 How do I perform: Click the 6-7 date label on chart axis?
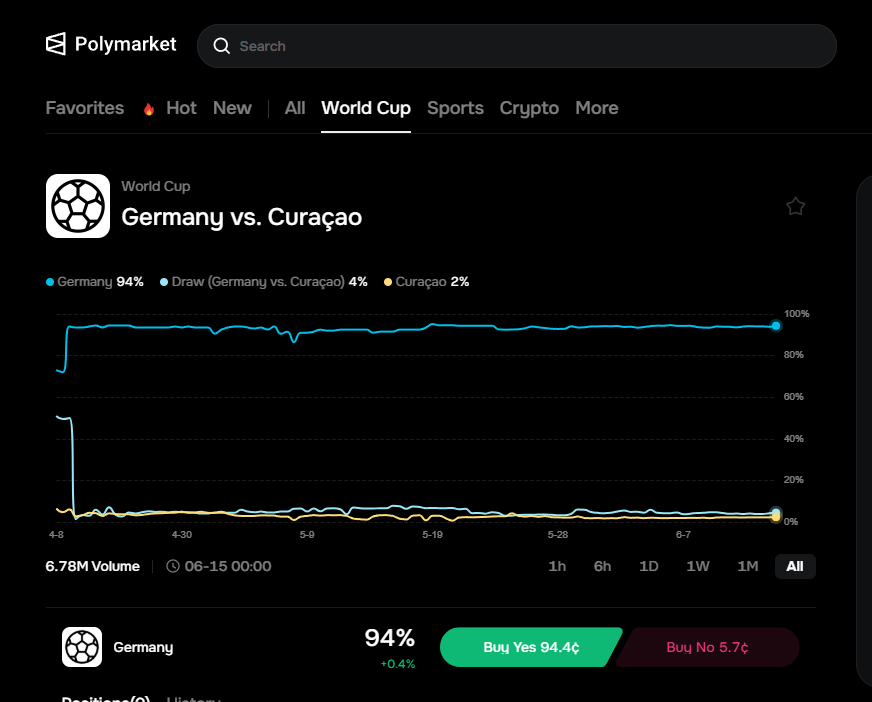point(683,535)
